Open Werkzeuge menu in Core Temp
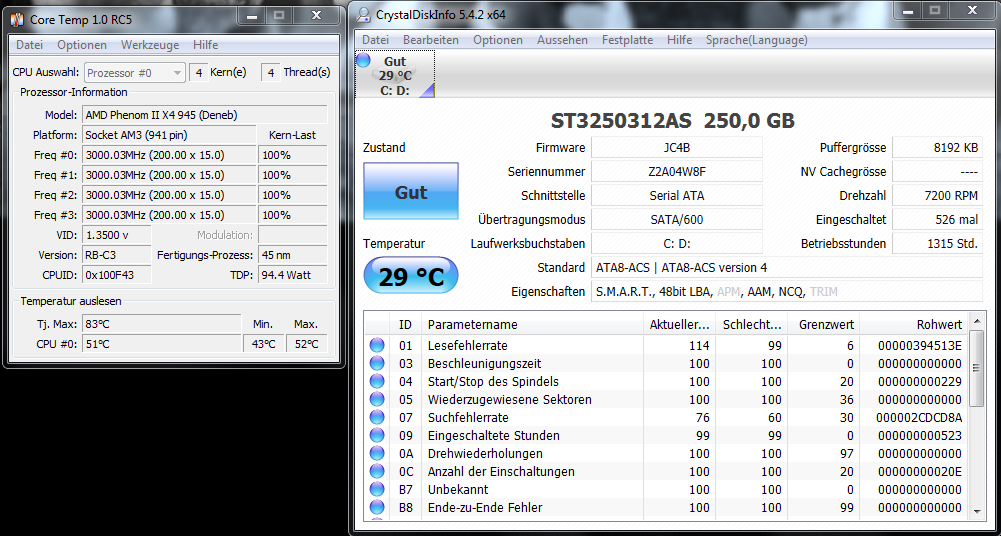Viewport: 1001px width, 536px height. [x=150, y=45]
